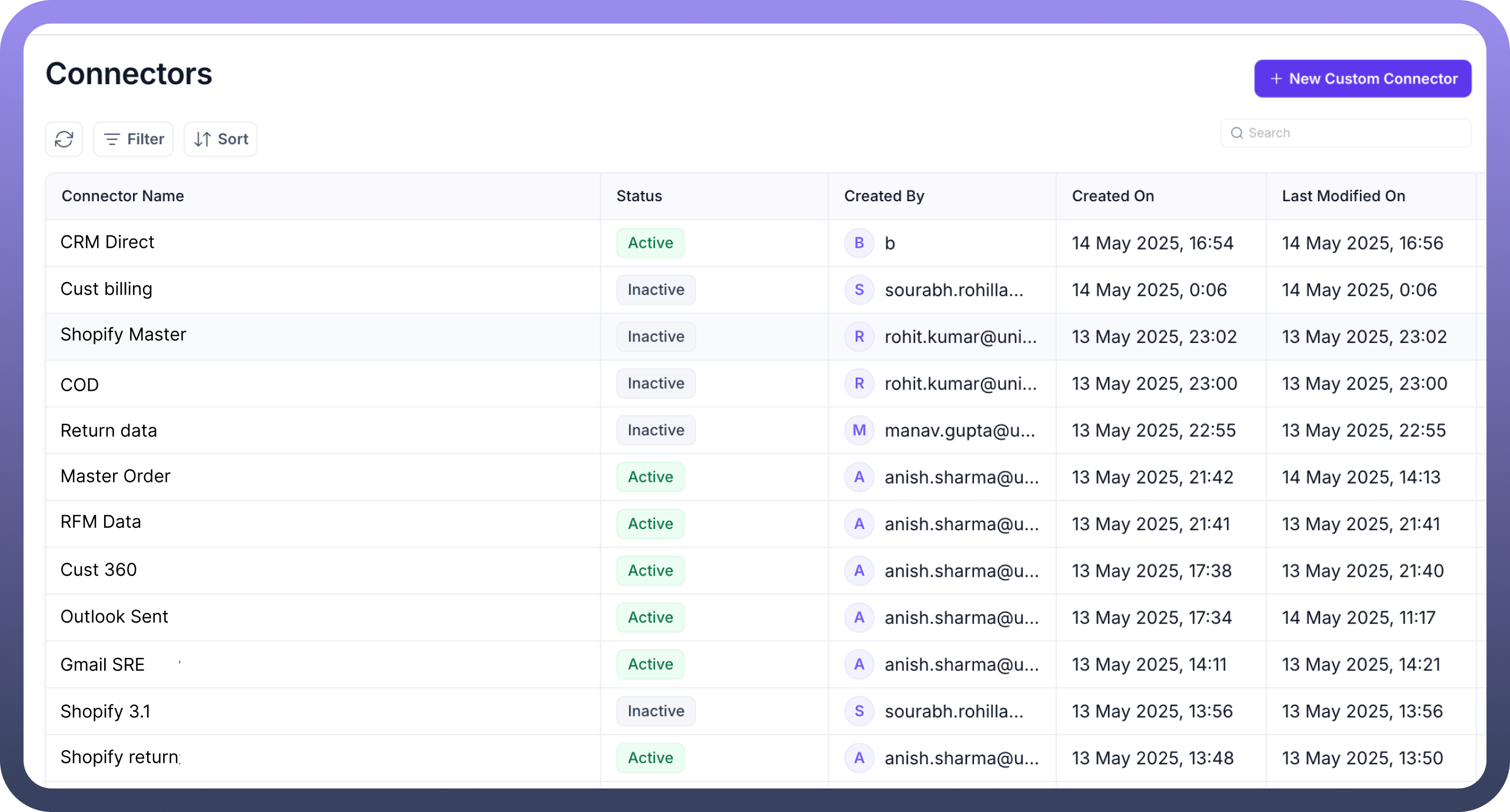This screenshot has width=1510, height=812.
Task: Click the M avatar for manav.gupta
Action: pyautogui.click(x=859, y=430)
